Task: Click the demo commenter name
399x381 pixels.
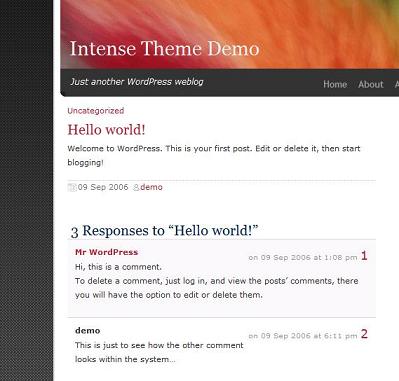Action: tap(88, 330)
